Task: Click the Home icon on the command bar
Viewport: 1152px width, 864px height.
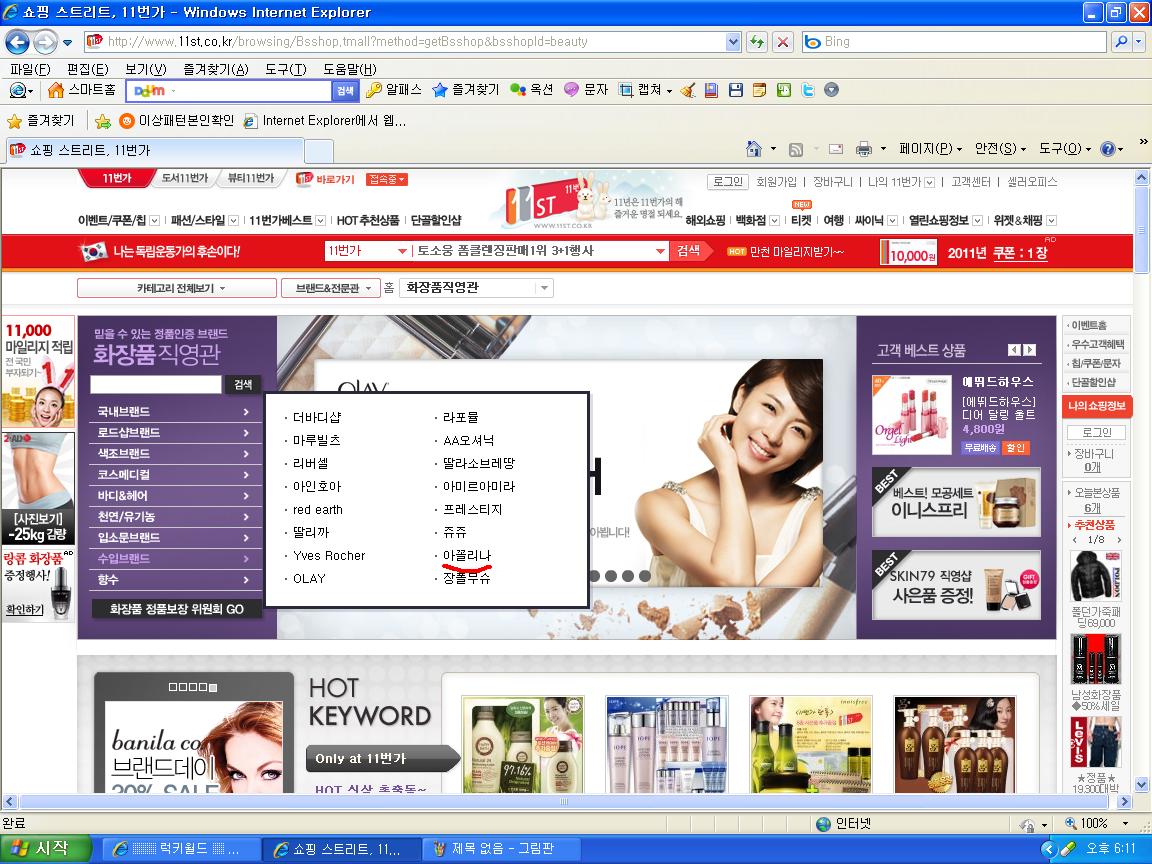Action: pyautogui.click(x=754, y=149)
